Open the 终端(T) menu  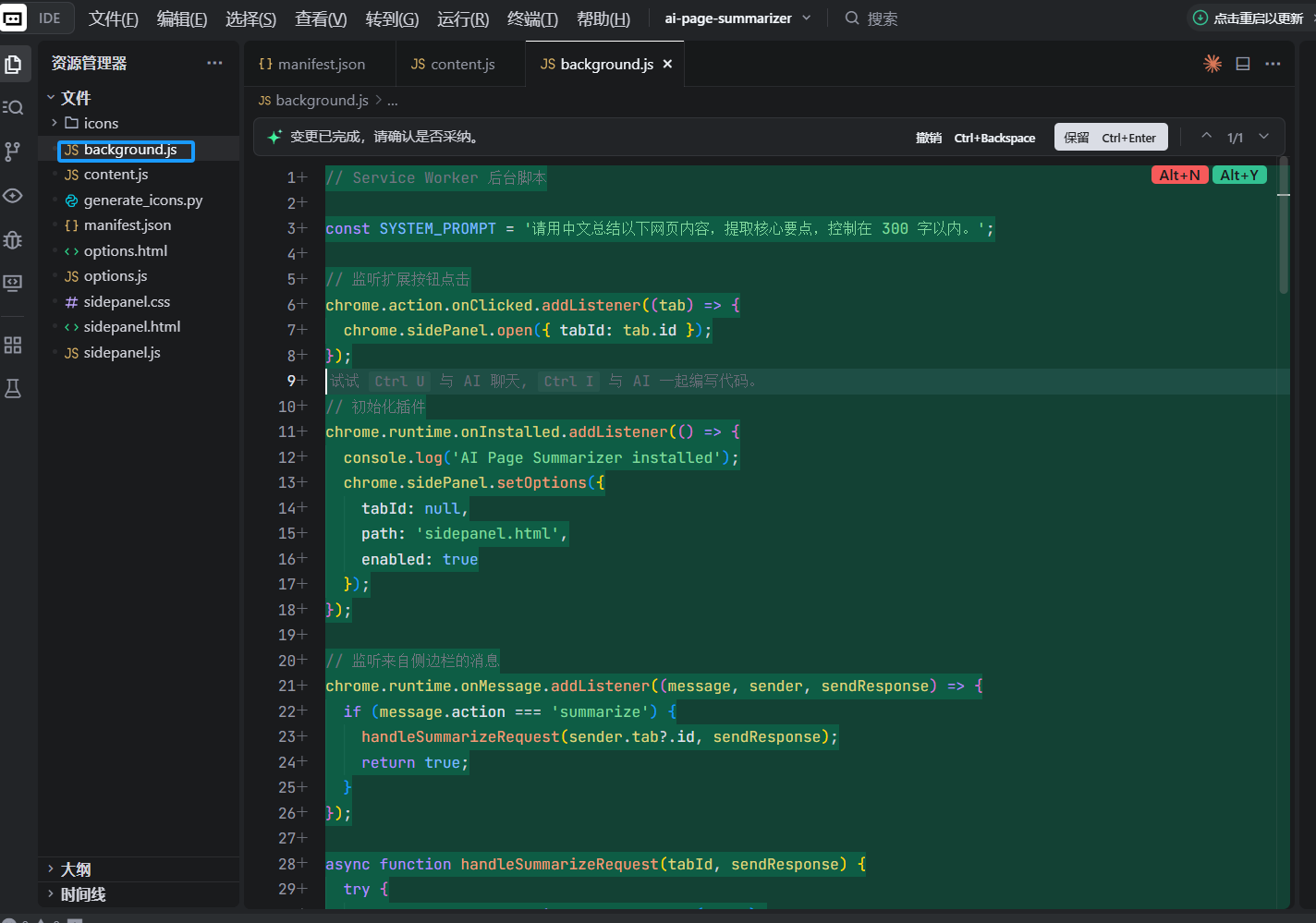[532, 19]
